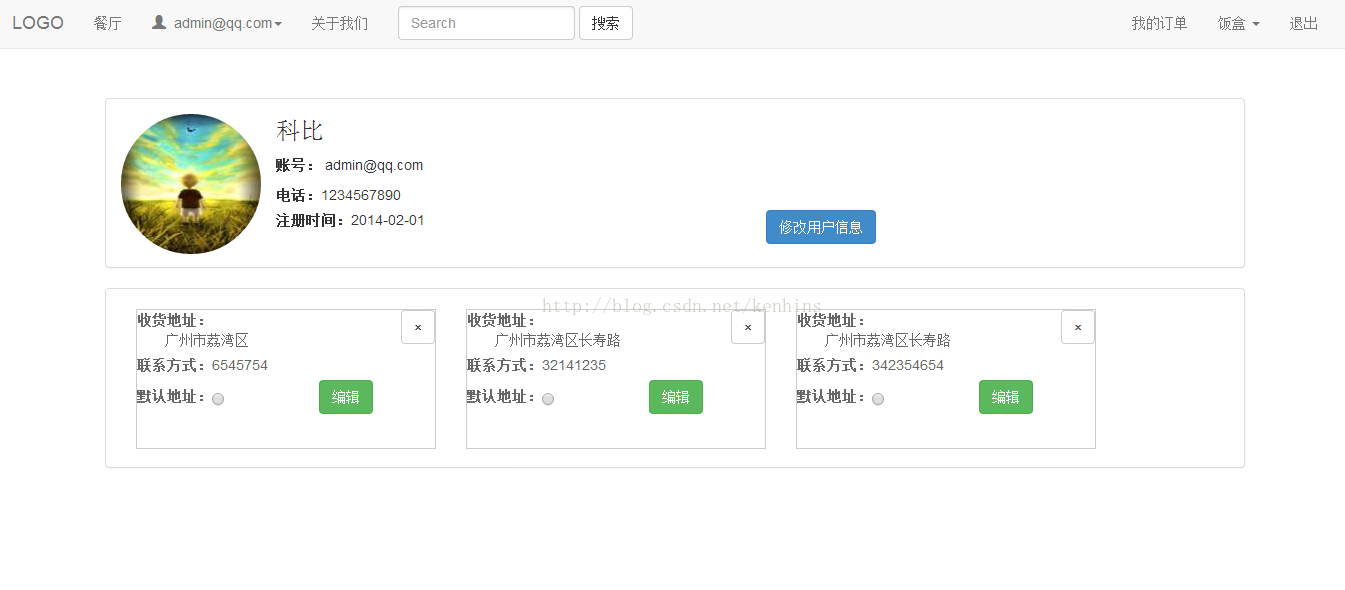Delete address card 广州市荔湾区 with ×
Screen dimensions: 1345x590
418,327
